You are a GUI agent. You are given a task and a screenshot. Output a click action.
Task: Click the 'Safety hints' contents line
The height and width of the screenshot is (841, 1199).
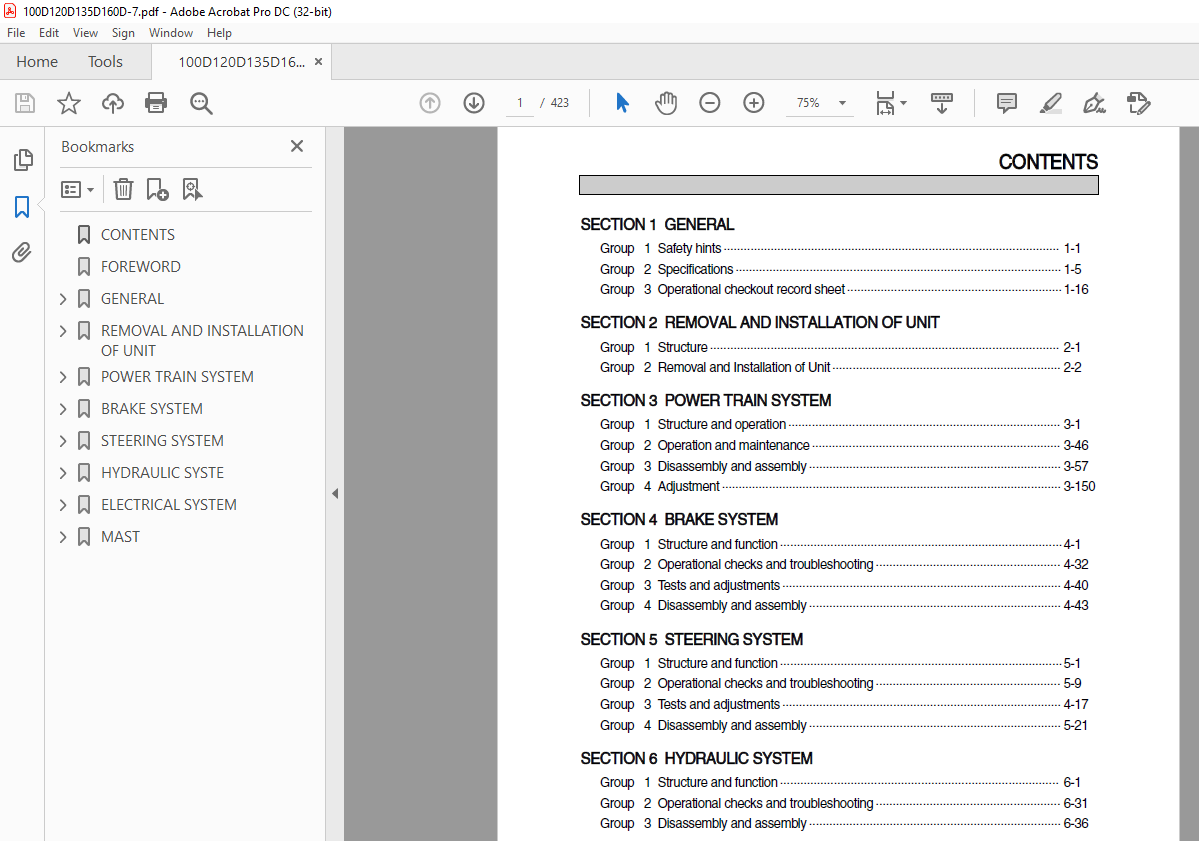840,248
